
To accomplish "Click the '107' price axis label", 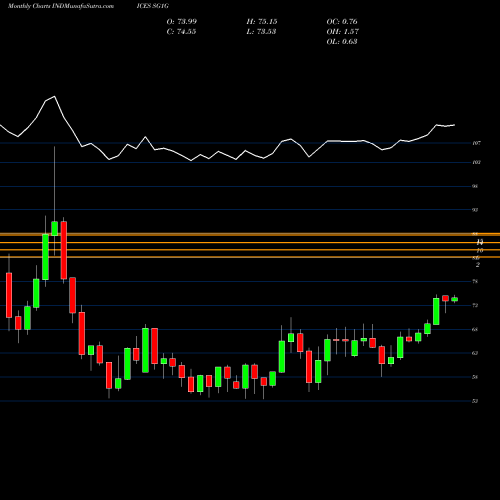I will [x=476, y=143].
